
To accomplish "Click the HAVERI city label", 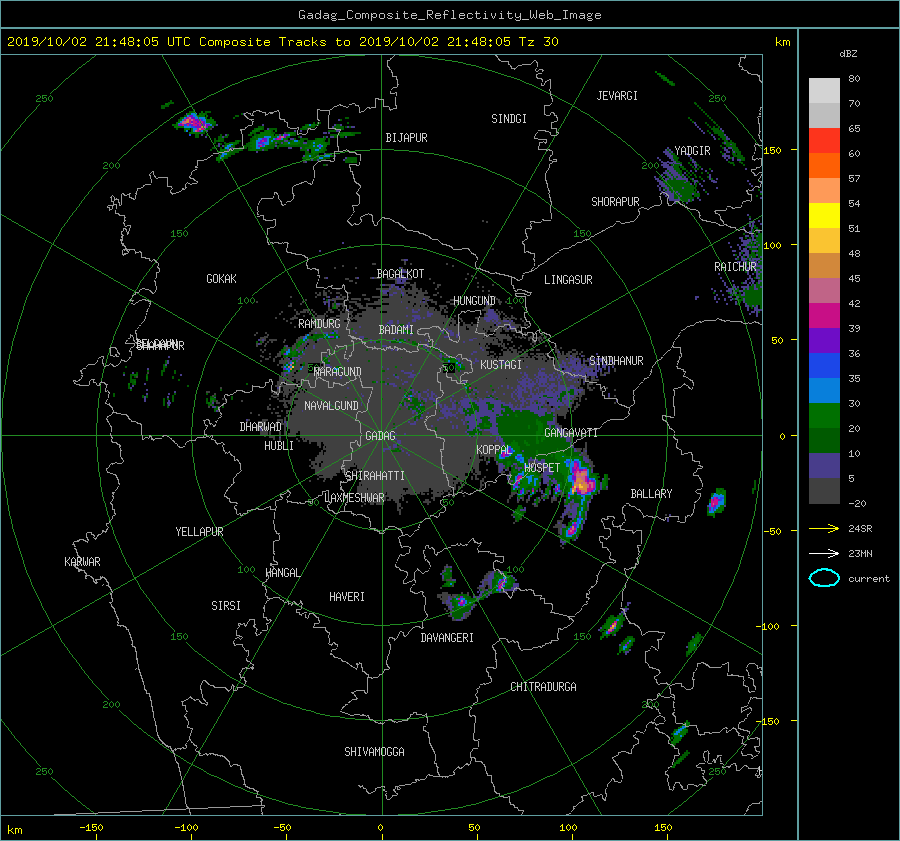I will click(347, 597).
